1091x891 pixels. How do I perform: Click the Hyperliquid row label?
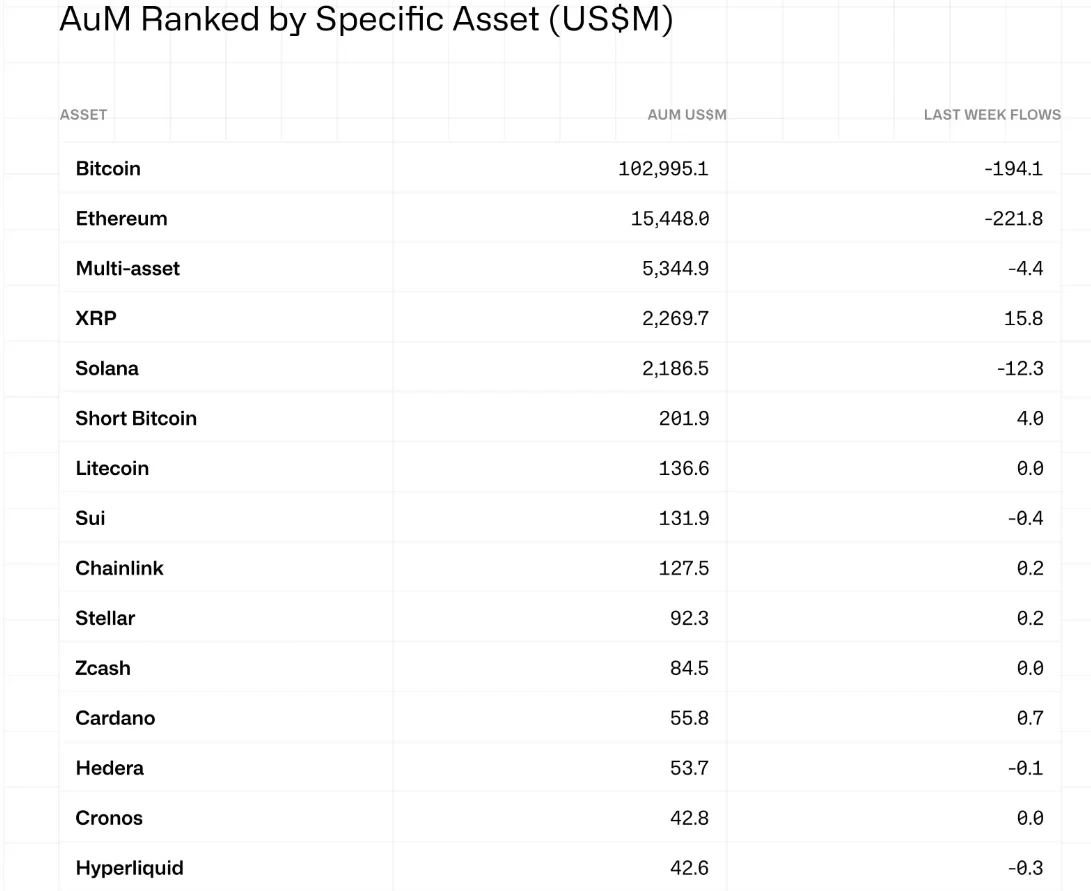[129, 869]
